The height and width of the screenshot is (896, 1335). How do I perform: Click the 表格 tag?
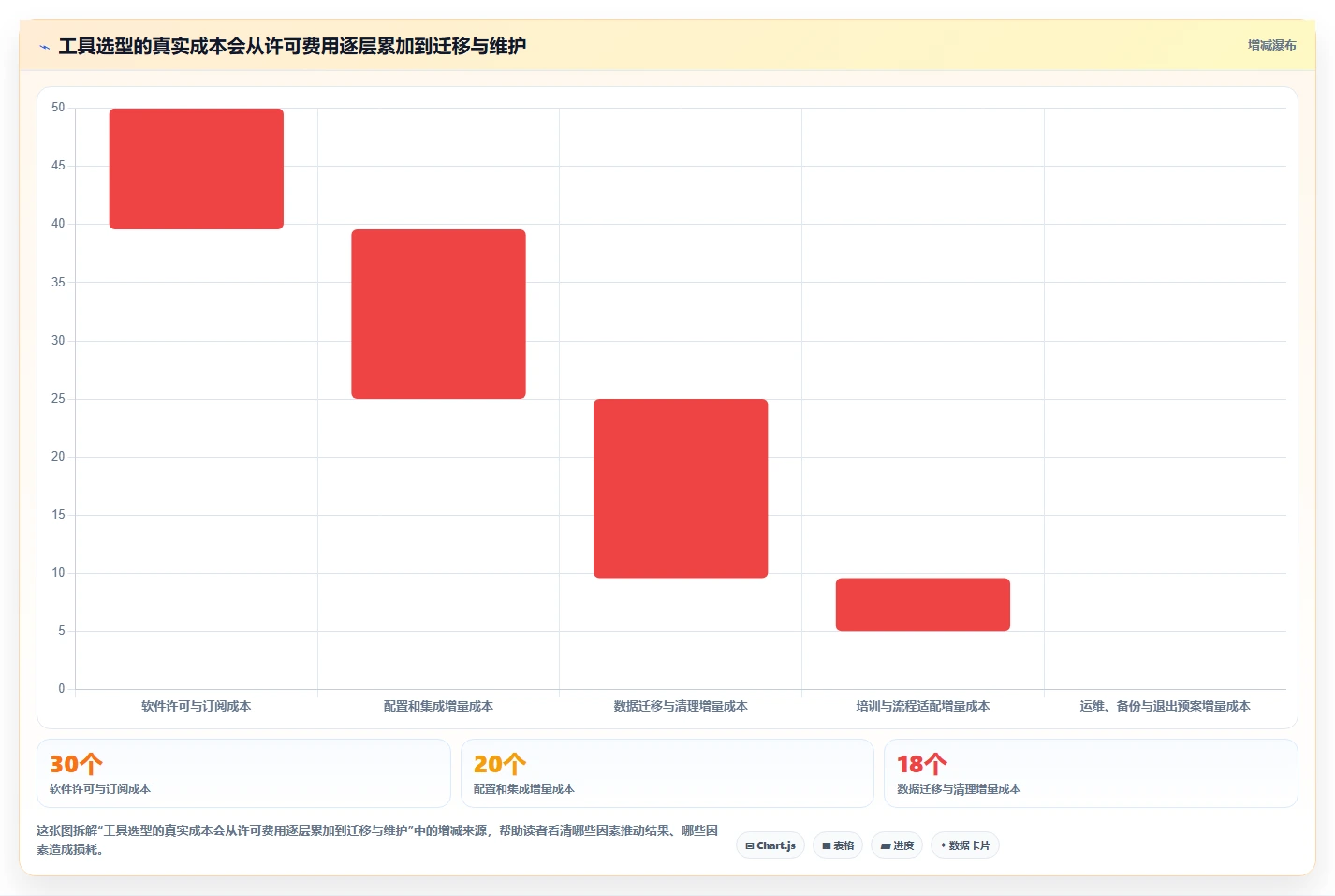tap(838, 845)
